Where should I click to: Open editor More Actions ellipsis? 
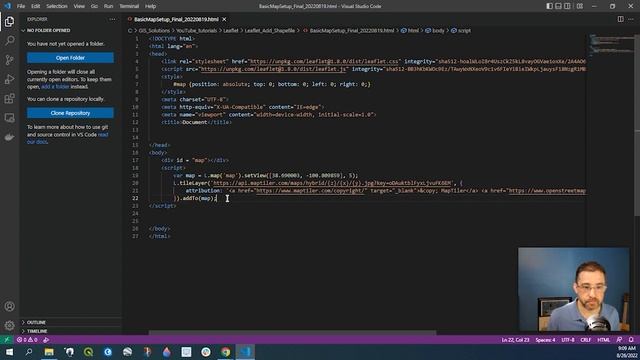(631, 19)
